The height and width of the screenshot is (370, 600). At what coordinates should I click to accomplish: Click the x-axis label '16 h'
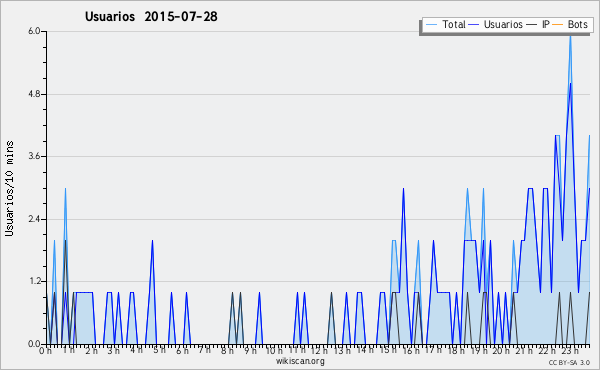[411, 351]
